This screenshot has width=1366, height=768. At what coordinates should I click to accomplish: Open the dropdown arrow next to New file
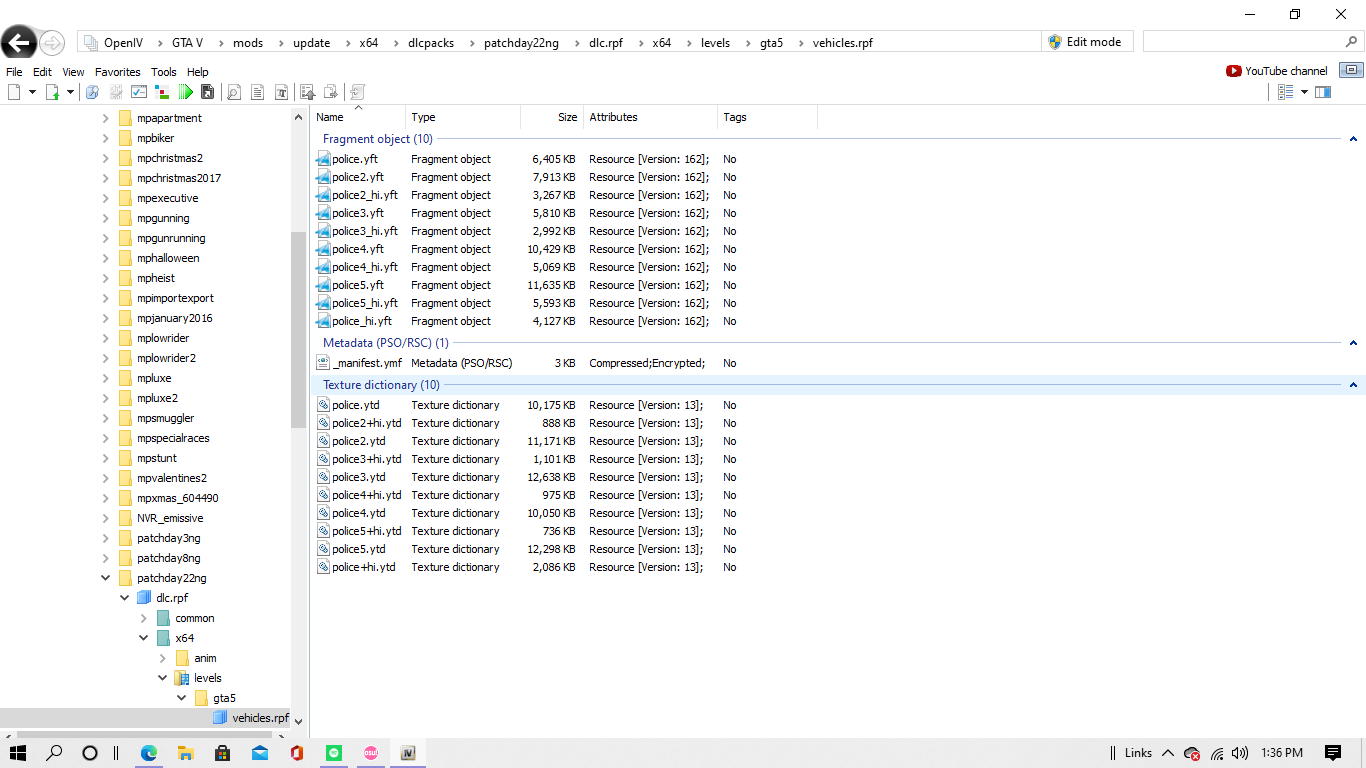pos(32,92)
